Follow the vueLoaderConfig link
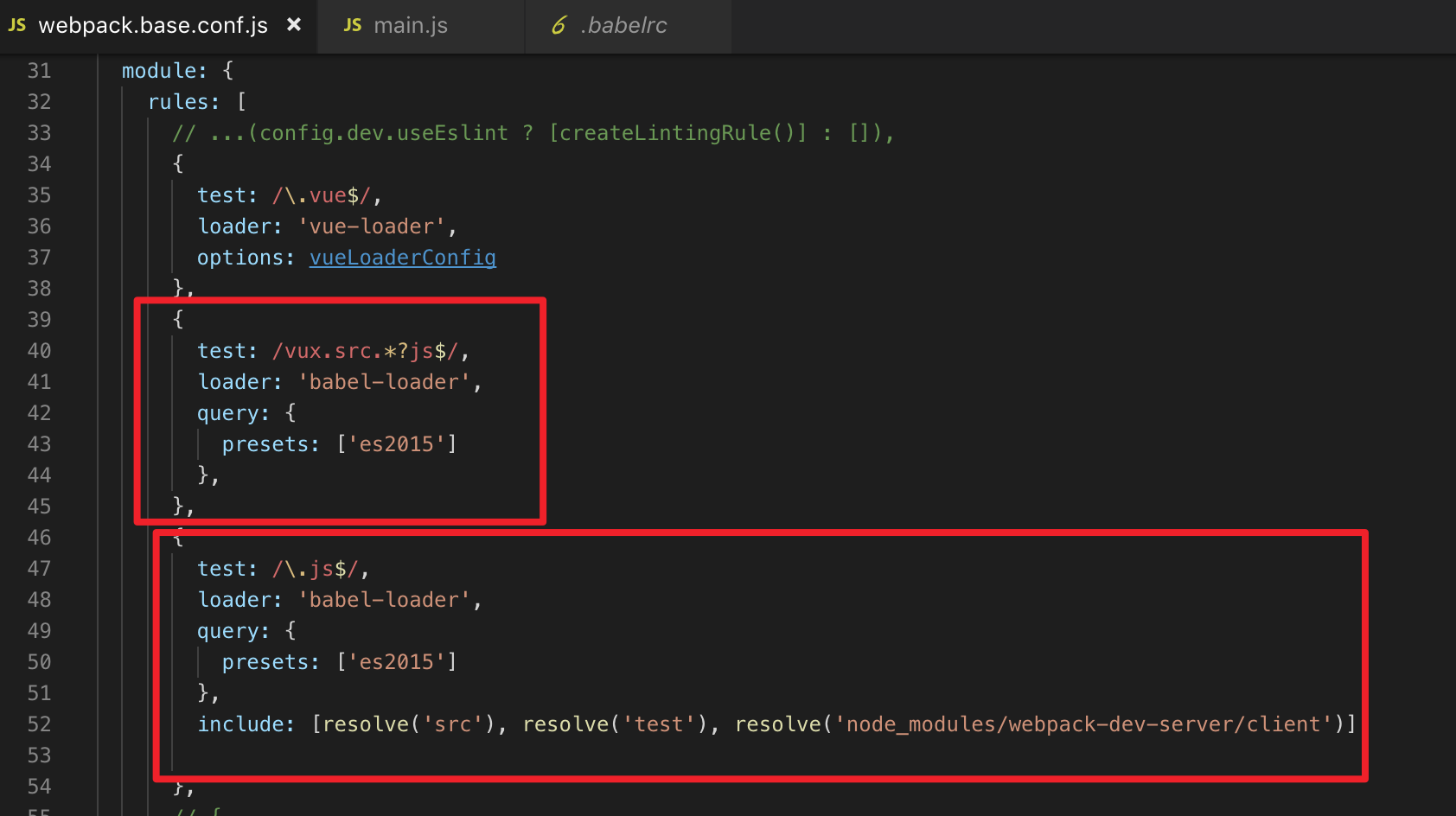1456x816 pixels. (x=403, y=258)
